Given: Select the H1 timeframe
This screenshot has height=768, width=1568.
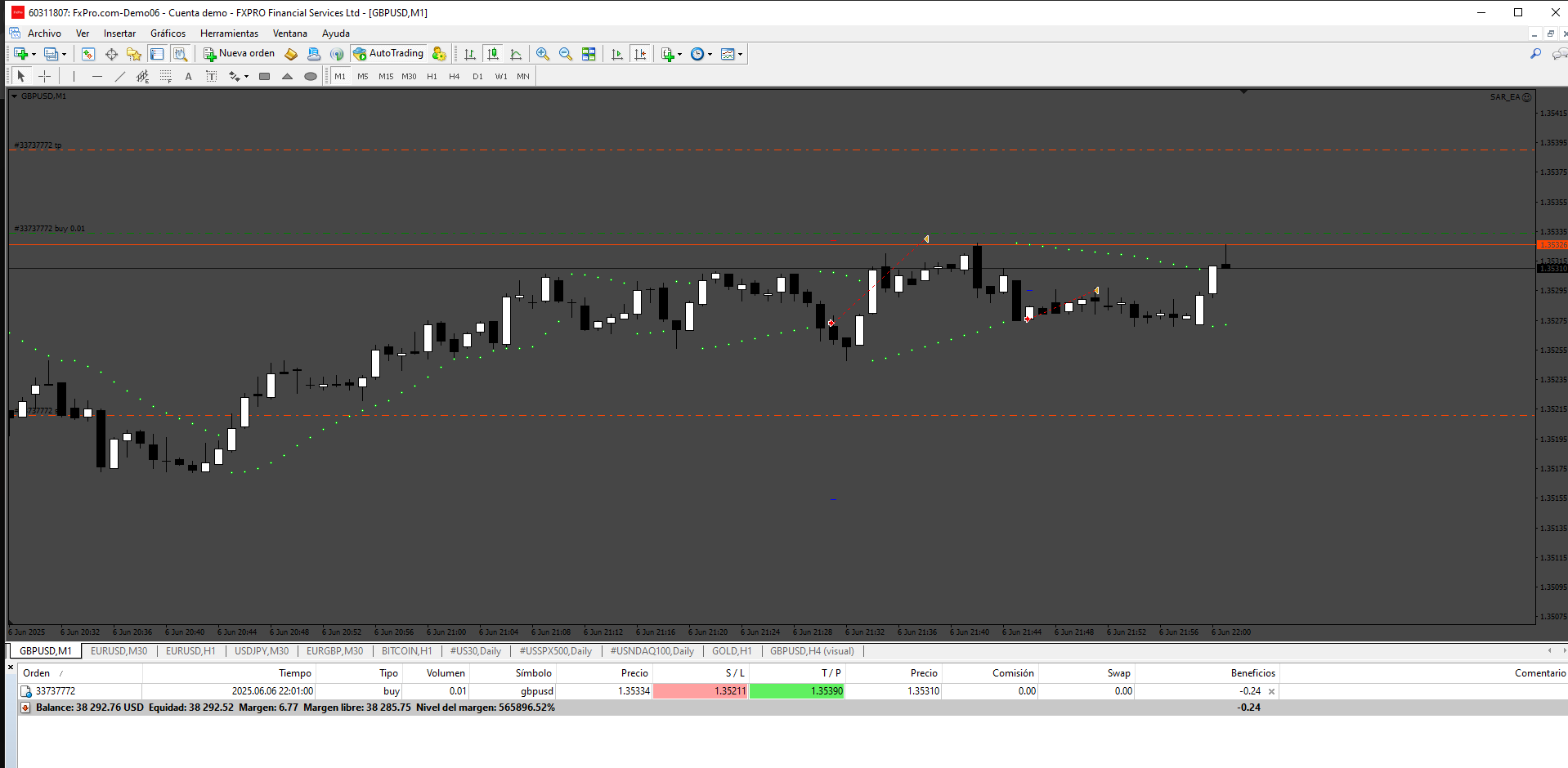Looking at the screenshot, I should [x=432, y=76].
